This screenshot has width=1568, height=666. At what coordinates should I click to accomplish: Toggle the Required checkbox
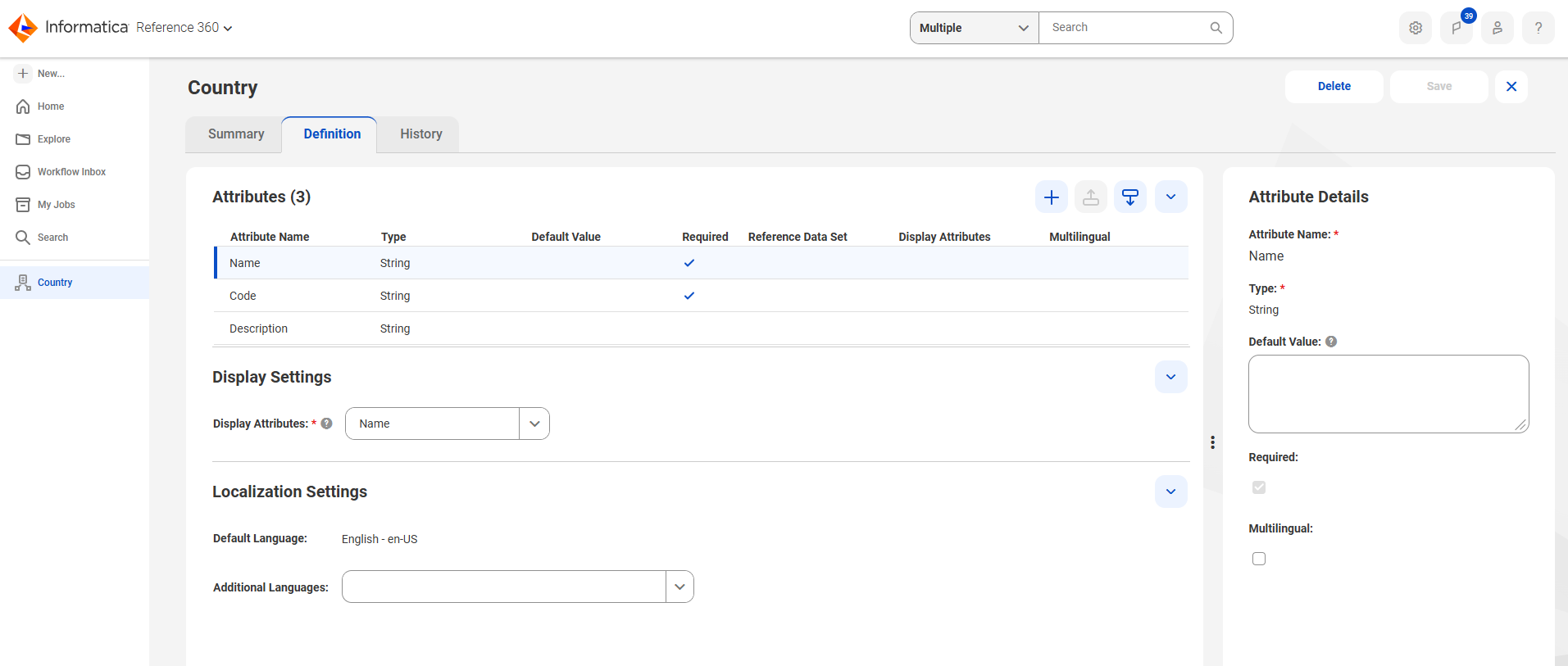coord(1259,487)
